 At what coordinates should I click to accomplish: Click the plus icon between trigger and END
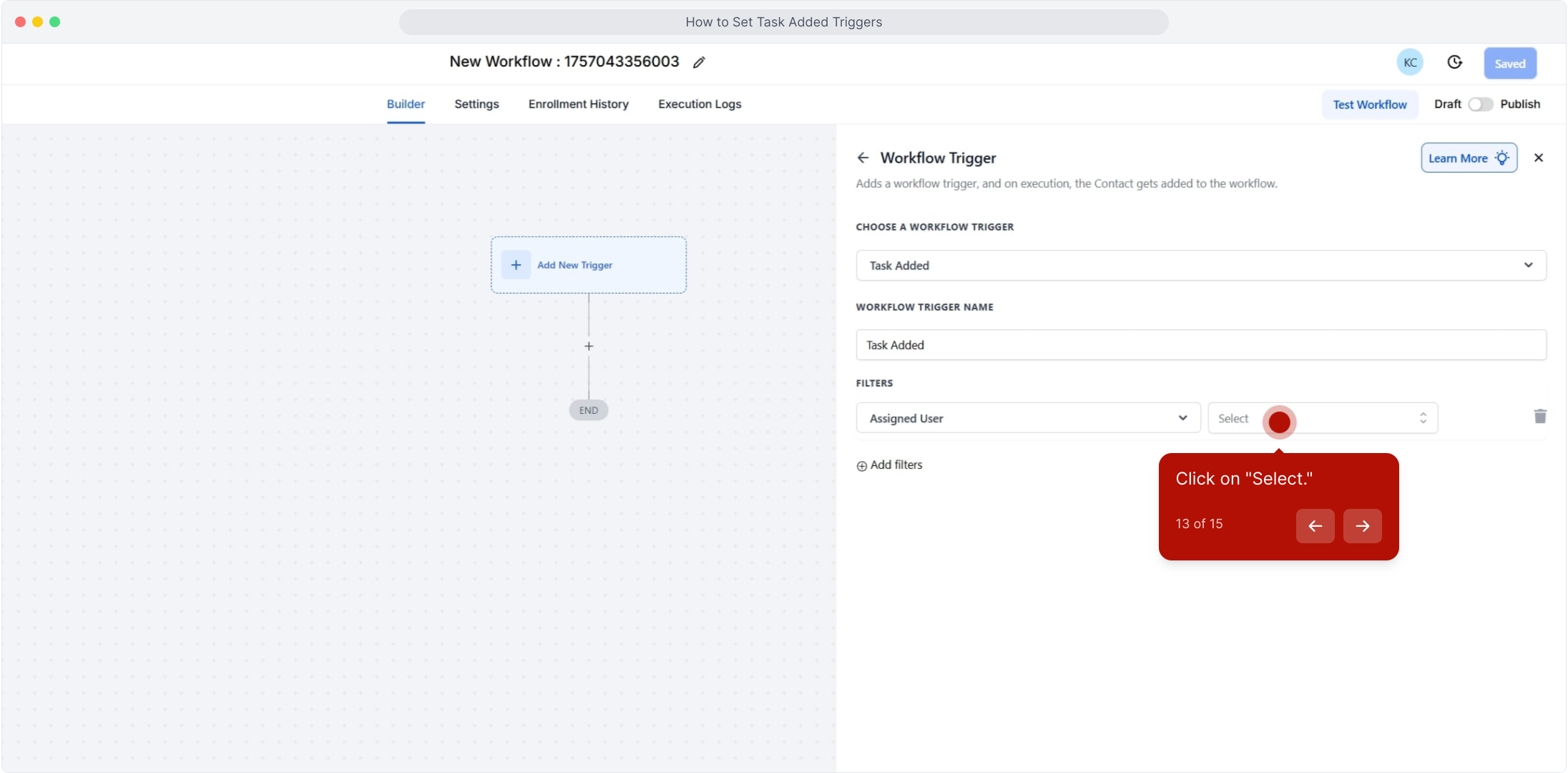pos(589,346)
